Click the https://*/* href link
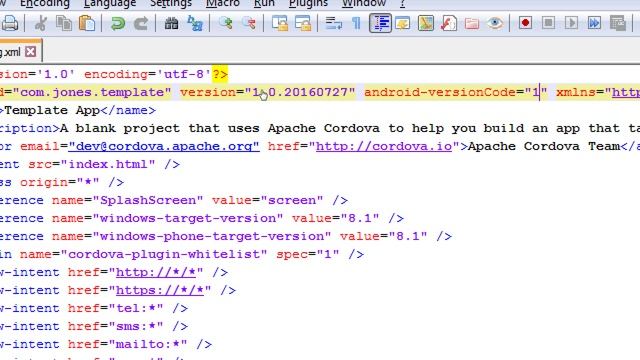The image size is (640, 360). [x=160, y=290]
